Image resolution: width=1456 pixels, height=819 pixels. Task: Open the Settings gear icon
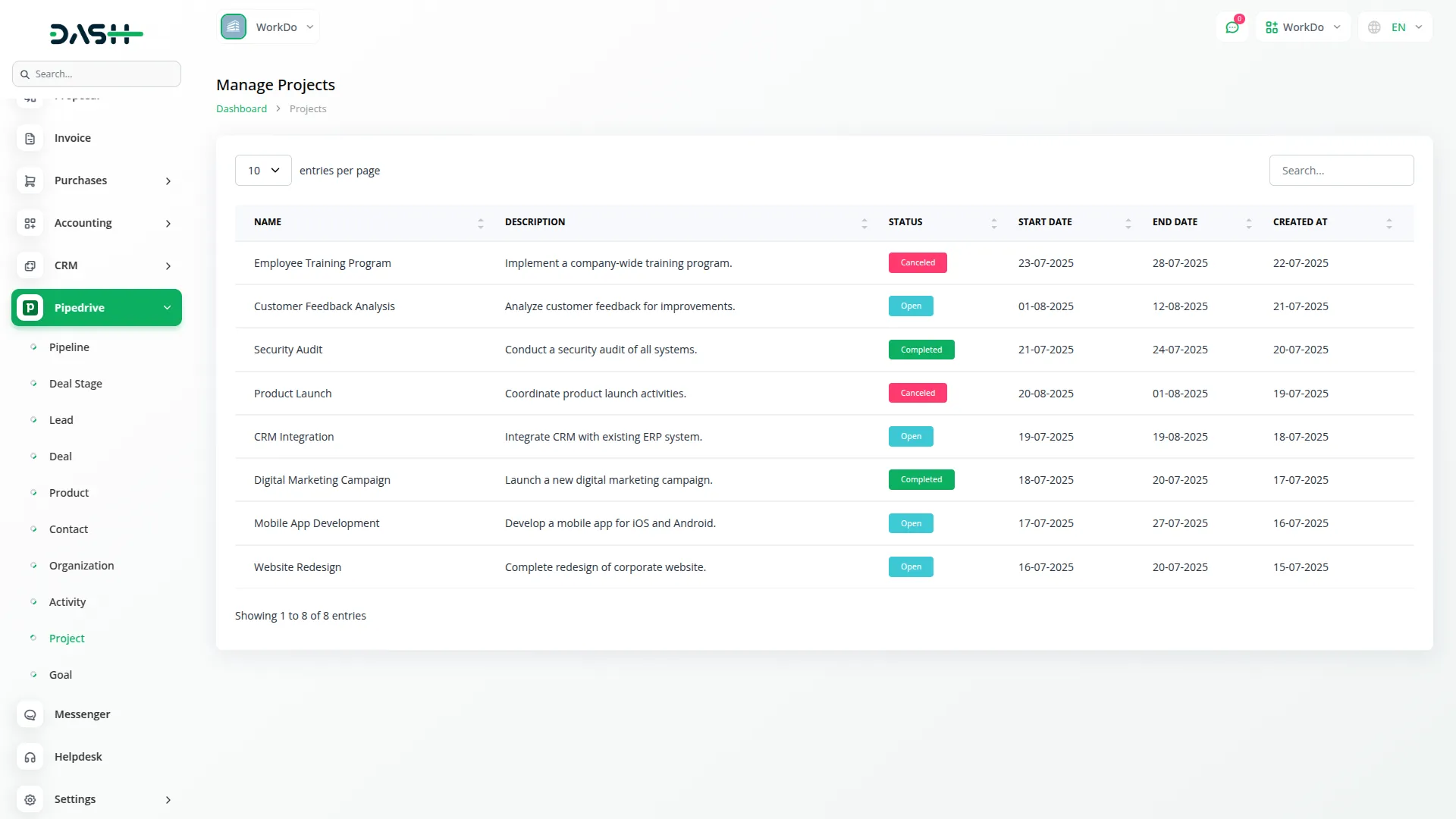coord(30,799)
